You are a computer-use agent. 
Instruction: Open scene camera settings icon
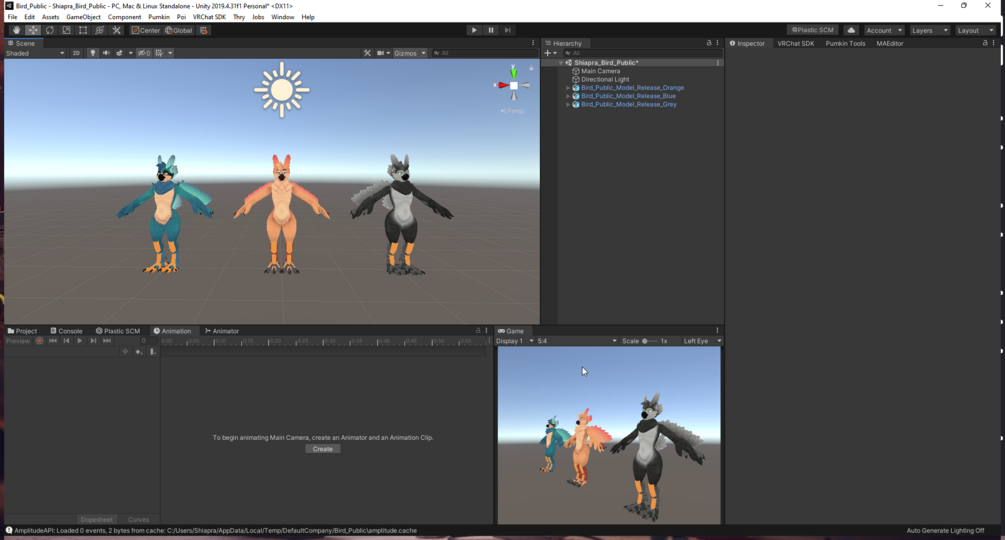click(381, 53)
